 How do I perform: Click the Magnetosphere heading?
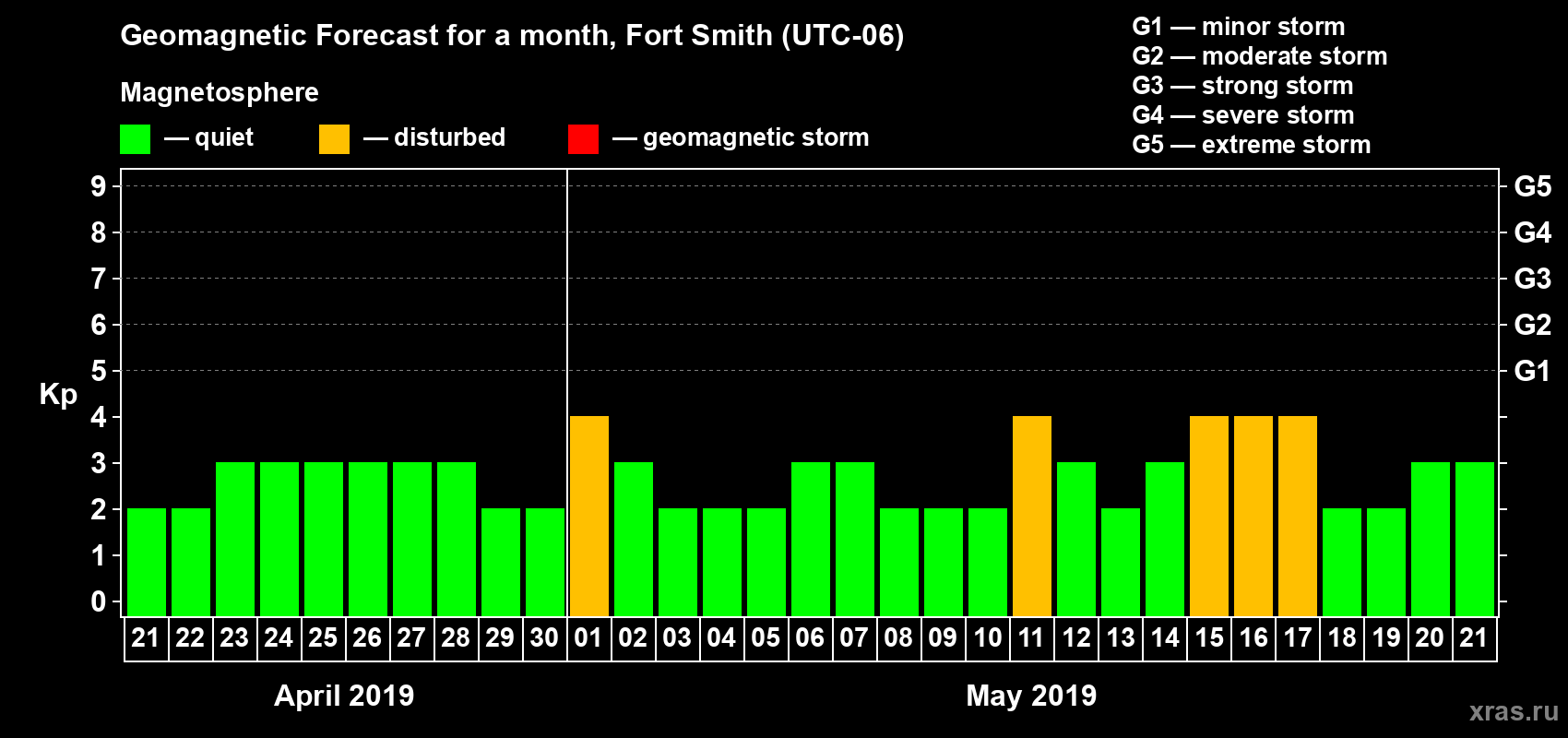tap(220, 92)
